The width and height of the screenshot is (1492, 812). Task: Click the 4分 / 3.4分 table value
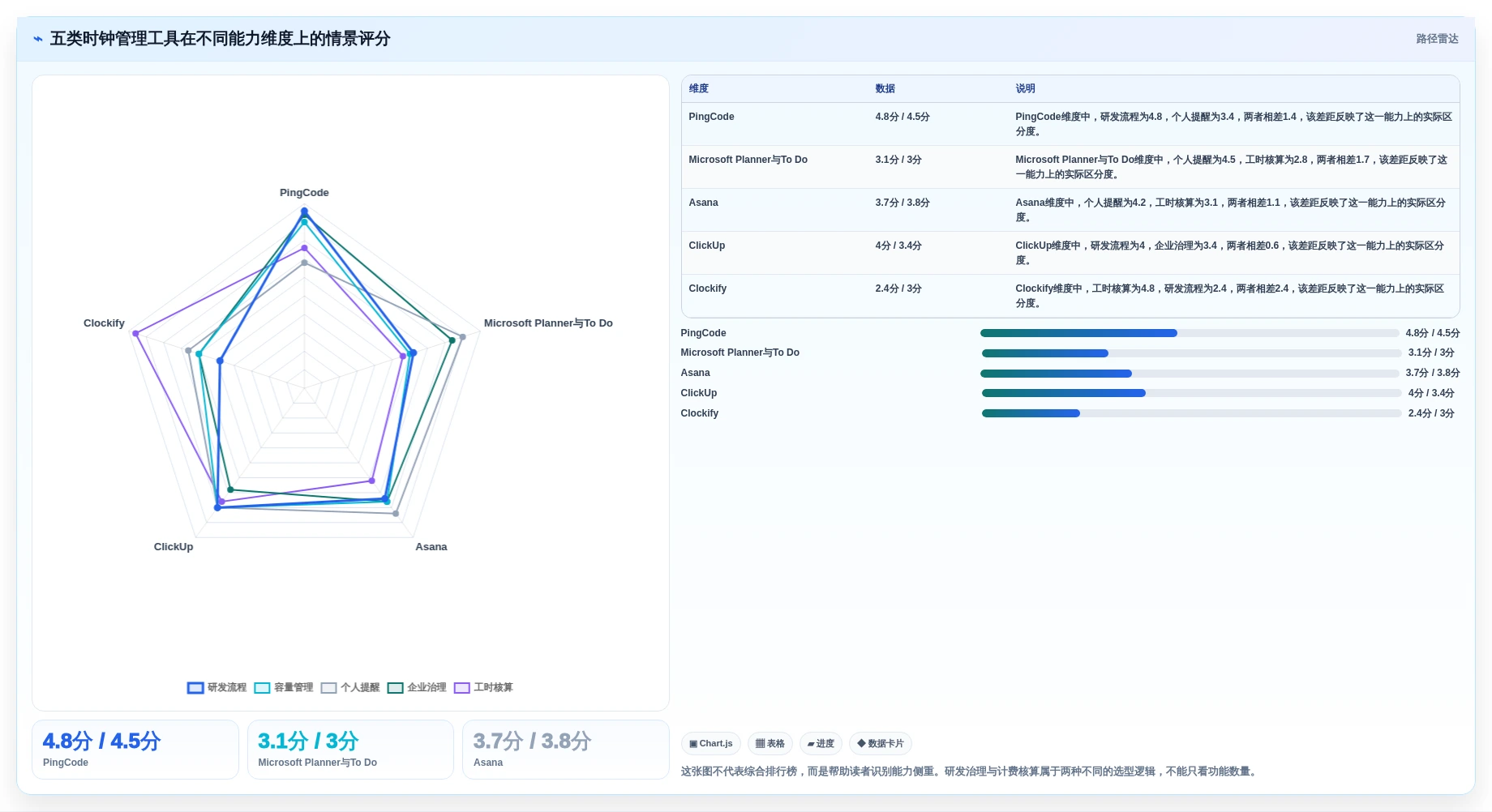[898, 246]
